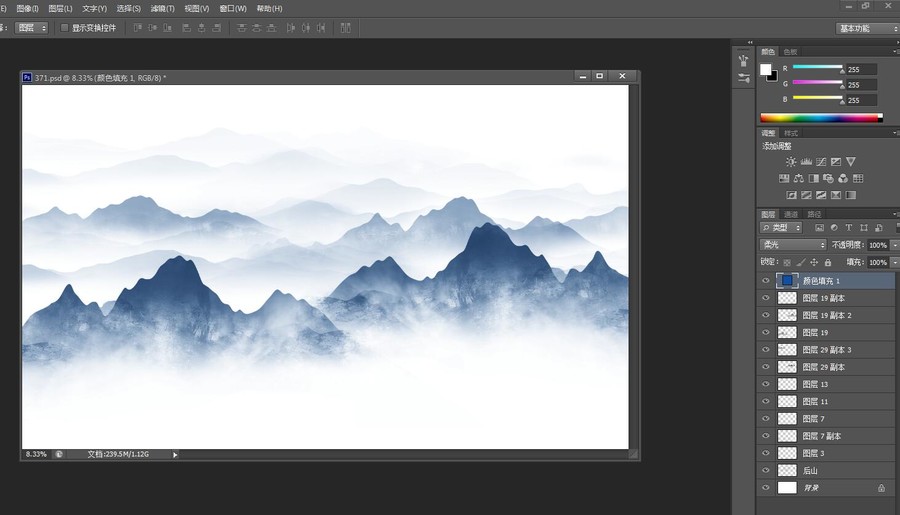The image size is (900, 515).
Task: Add a Threshold adjustment layer
Action: pos(821,195)
